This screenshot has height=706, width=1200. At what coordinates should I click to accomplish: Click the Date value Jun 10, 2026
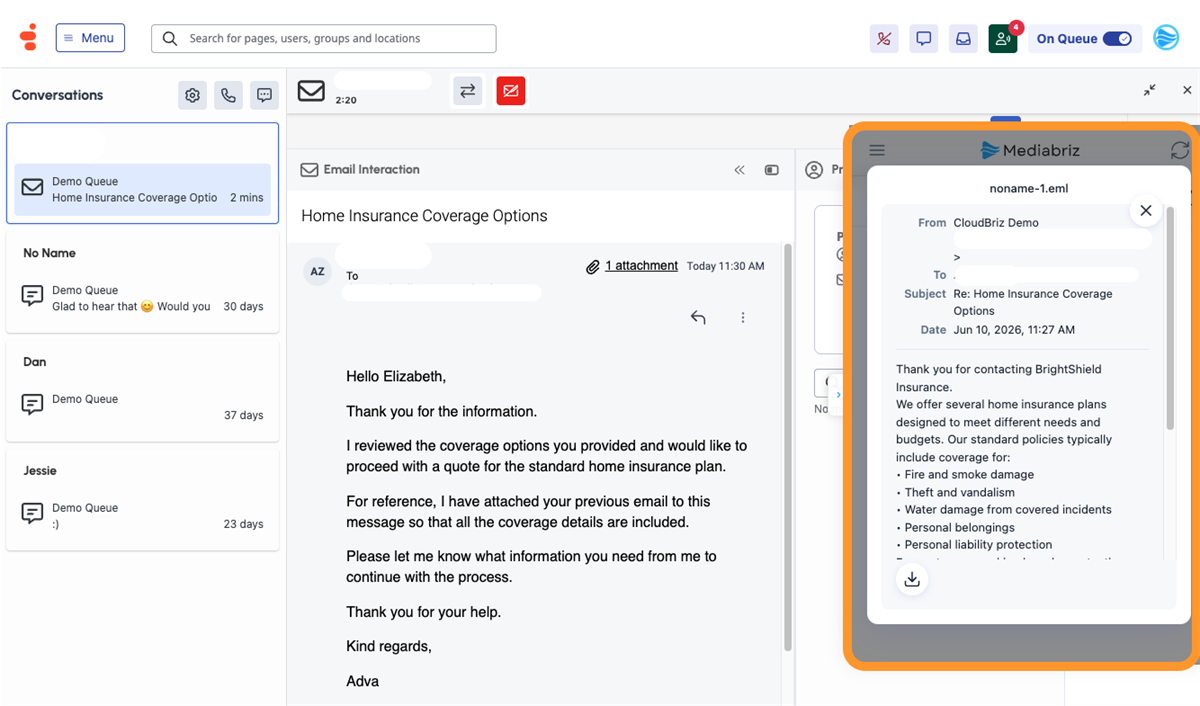1014,330
